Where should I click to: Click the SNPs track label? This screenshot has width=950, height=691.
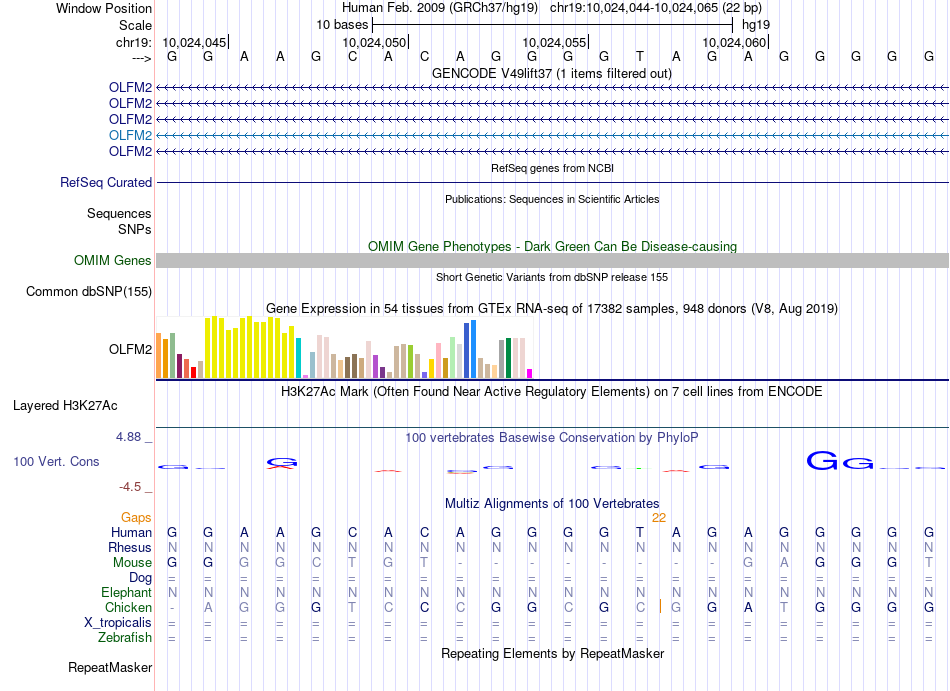point(135,230)
